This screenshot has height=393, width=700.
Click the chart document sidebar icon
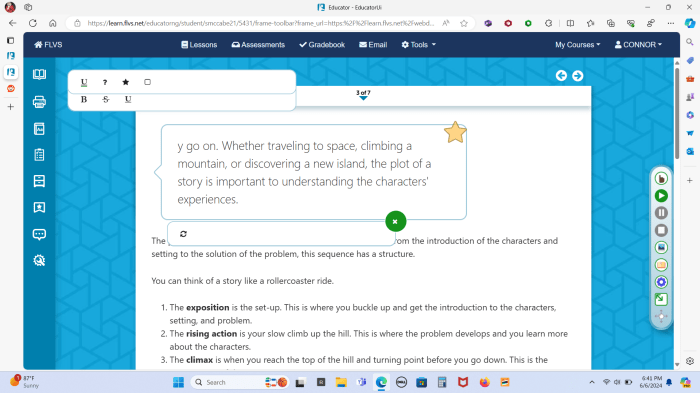point(39,129)
